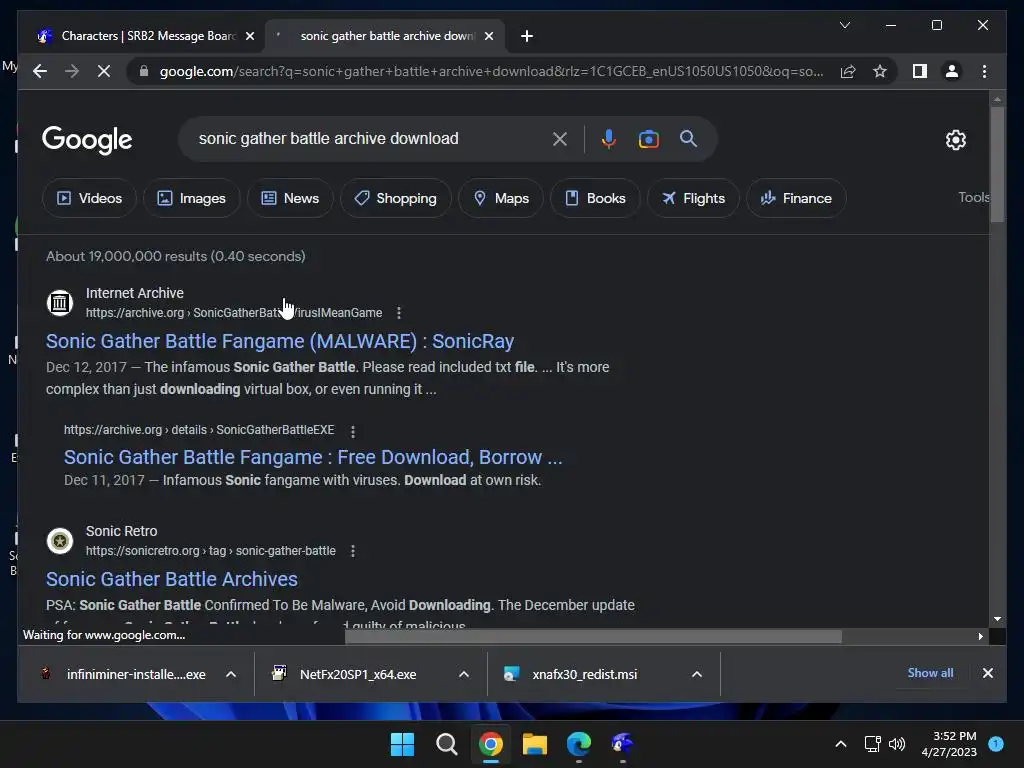Close the downloads bar
The image size is (1024, 768).
pos(987,673)
